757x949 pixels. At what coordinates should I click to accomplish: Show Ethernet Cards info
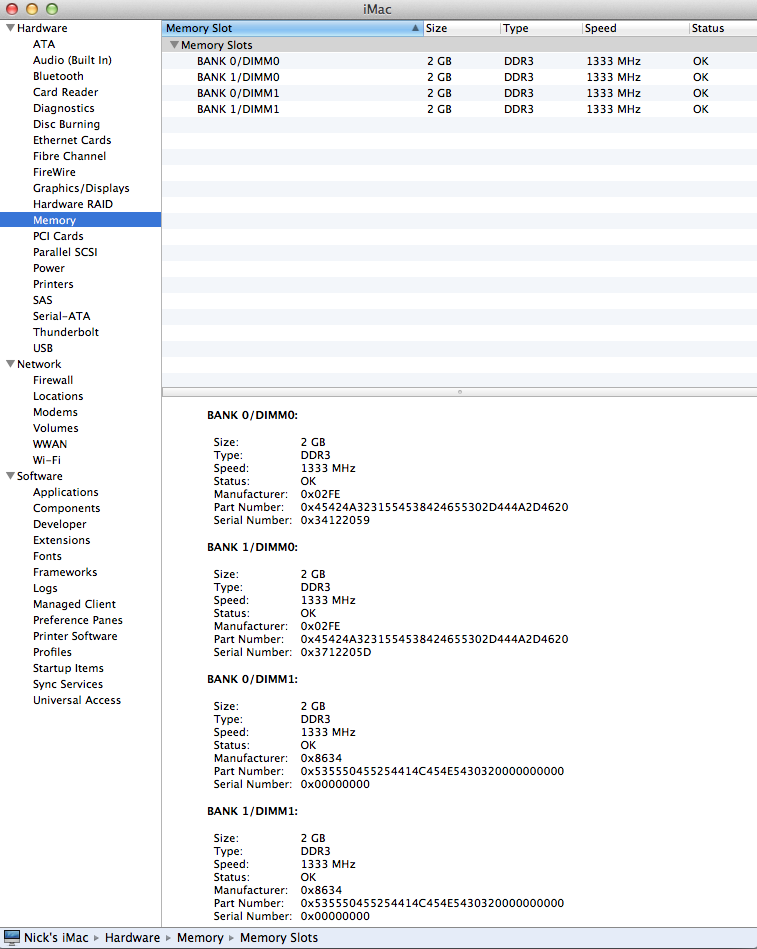[72, 140]
